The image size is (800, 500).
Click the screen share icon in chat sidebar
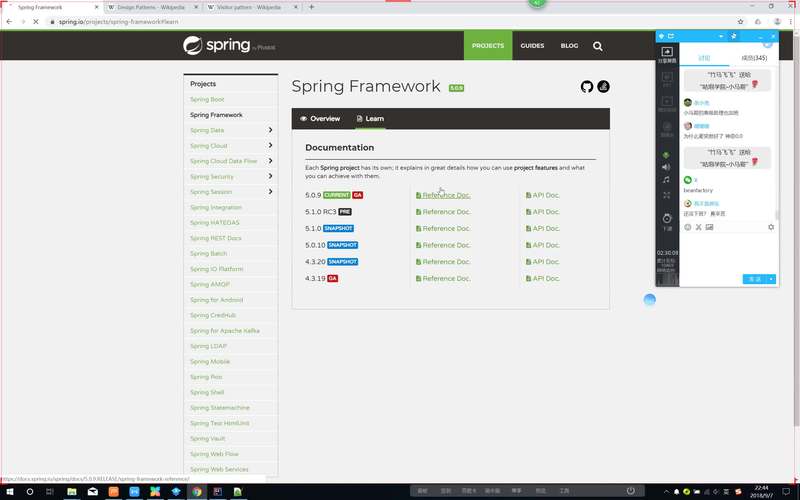(667, 52)
